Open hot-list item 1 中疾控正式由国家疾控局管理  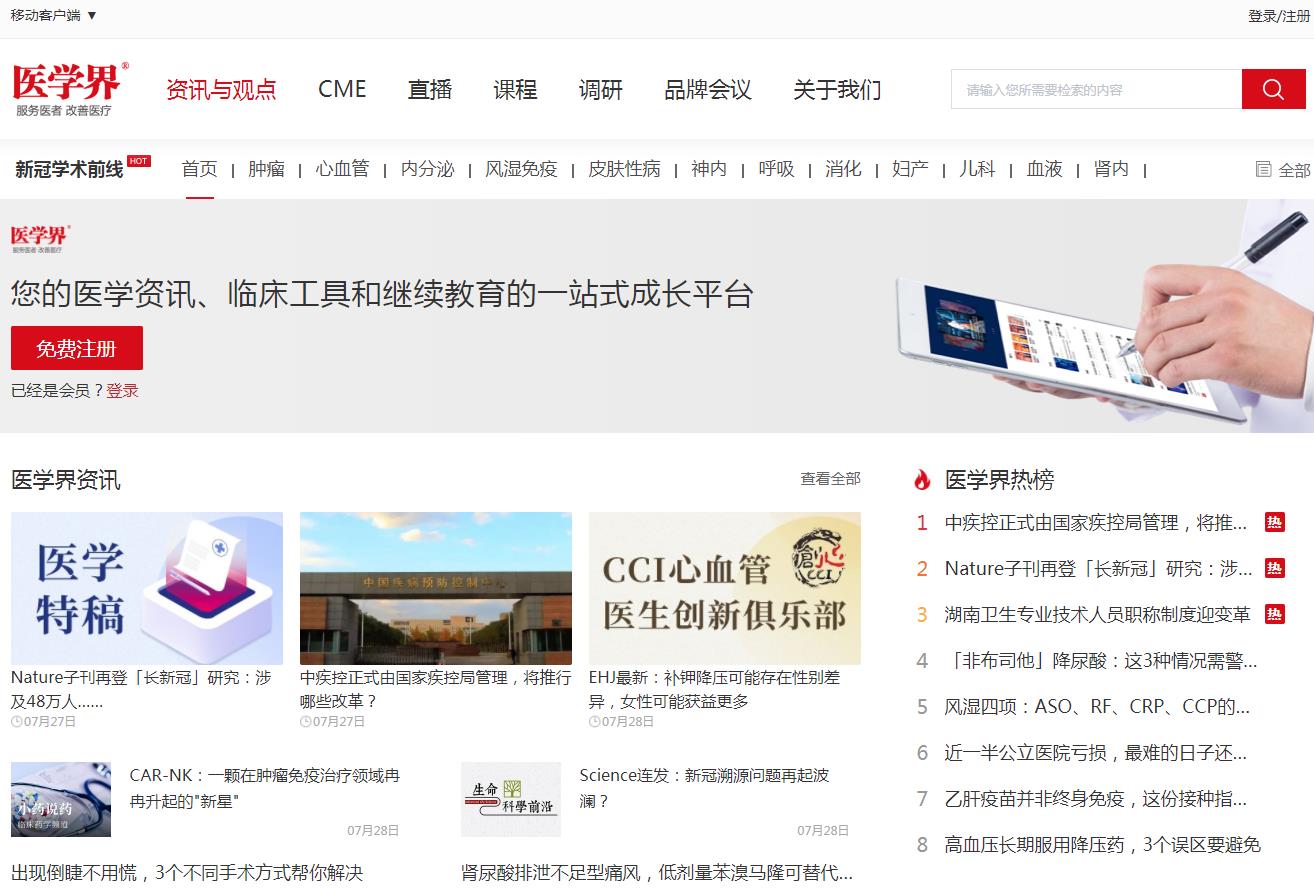[1096, 522]
